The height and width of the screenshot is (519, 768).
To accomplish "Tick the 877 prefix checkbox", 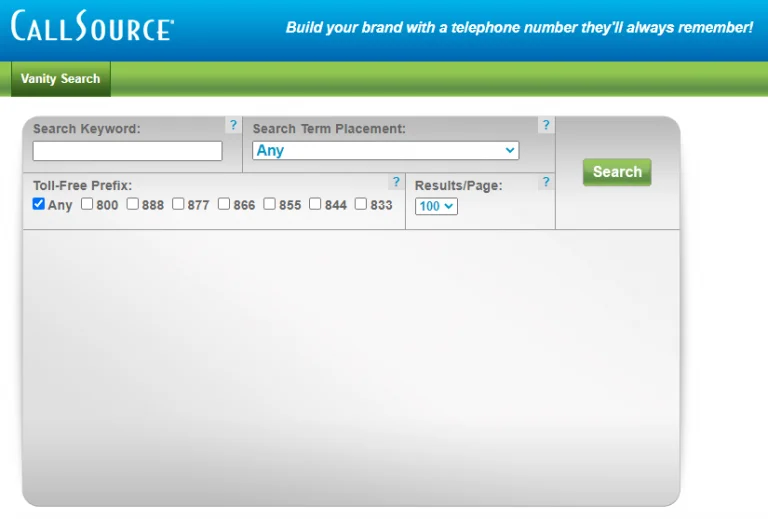I will pos(178,204).
